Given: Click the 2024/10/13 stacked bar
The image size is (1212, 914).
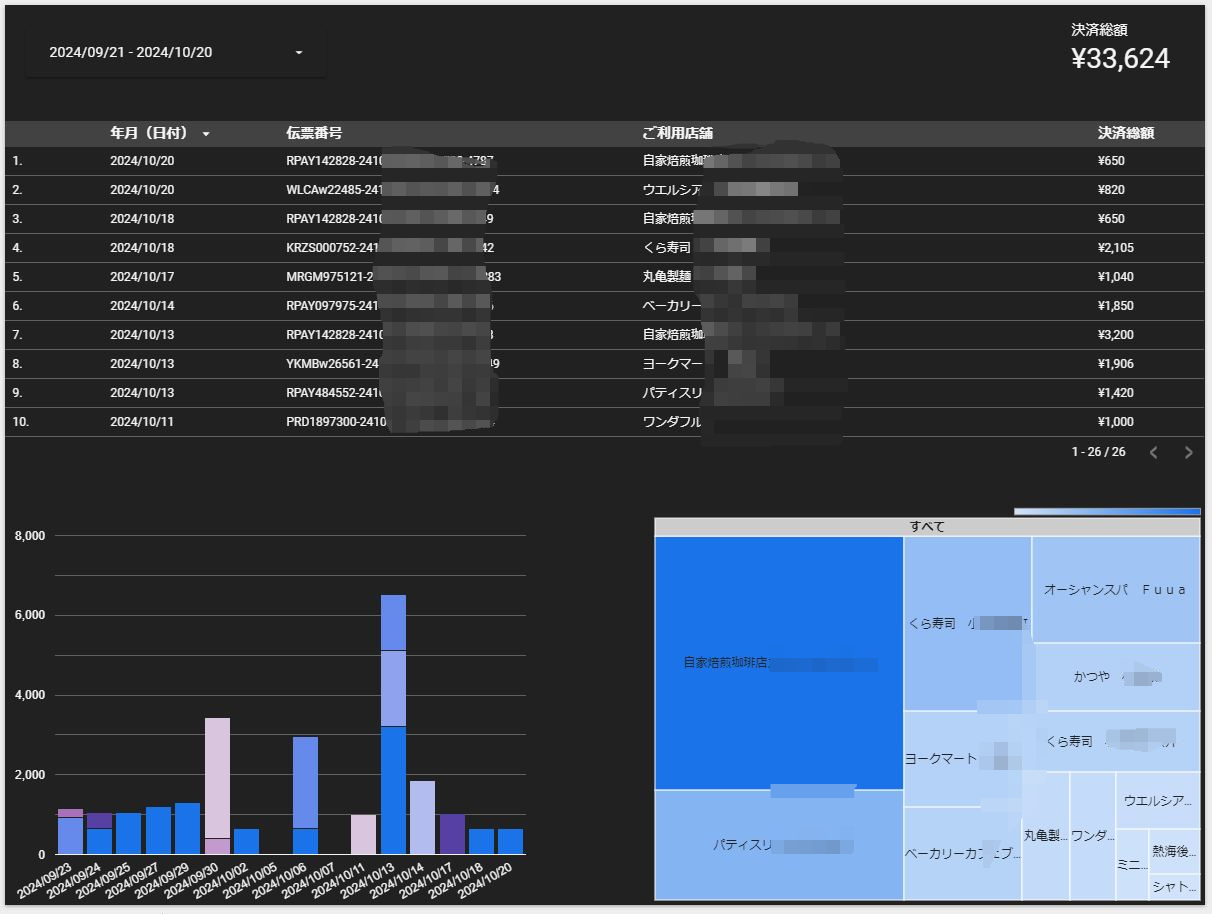Looking at the screenshot, I should pyautogui.click(x=393, y=724).
